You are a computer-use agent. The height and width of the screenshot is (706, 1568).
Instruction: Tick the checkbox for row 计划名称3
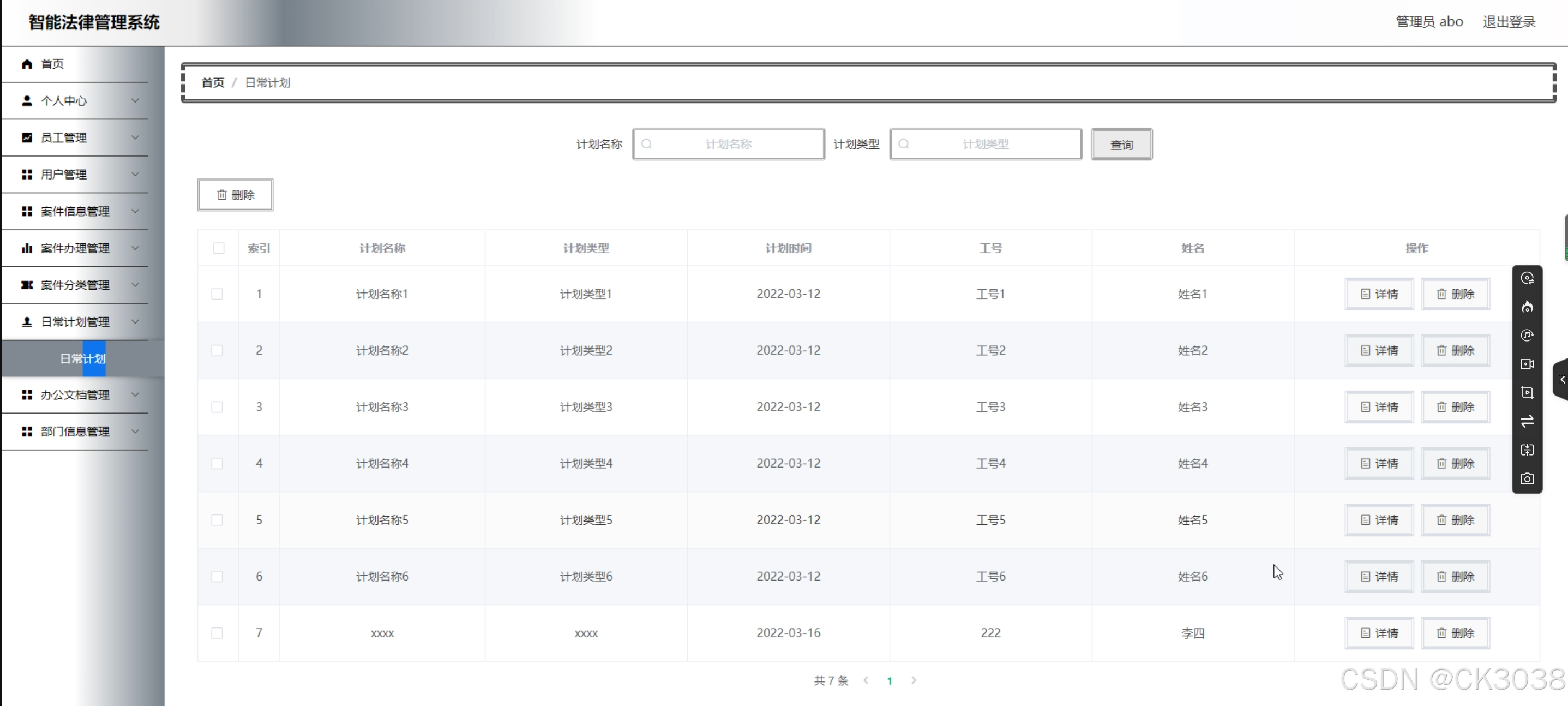pyautogui.click(x=217, y=407)
